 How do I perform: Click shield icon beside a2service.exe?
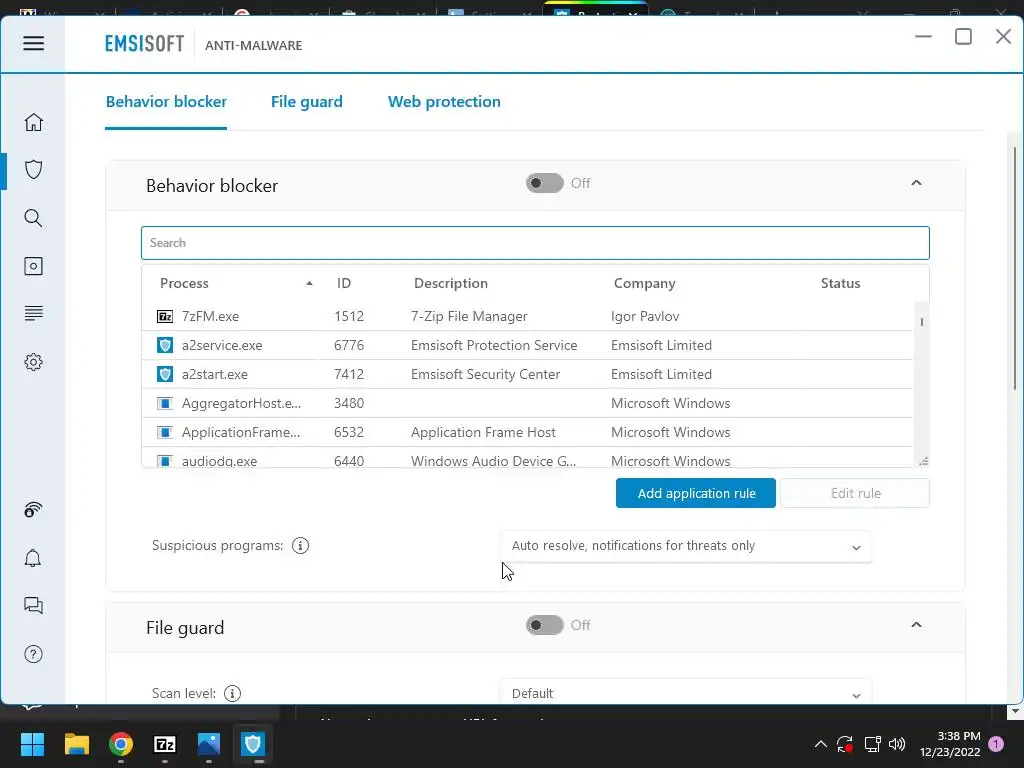(x=165, y=345)
